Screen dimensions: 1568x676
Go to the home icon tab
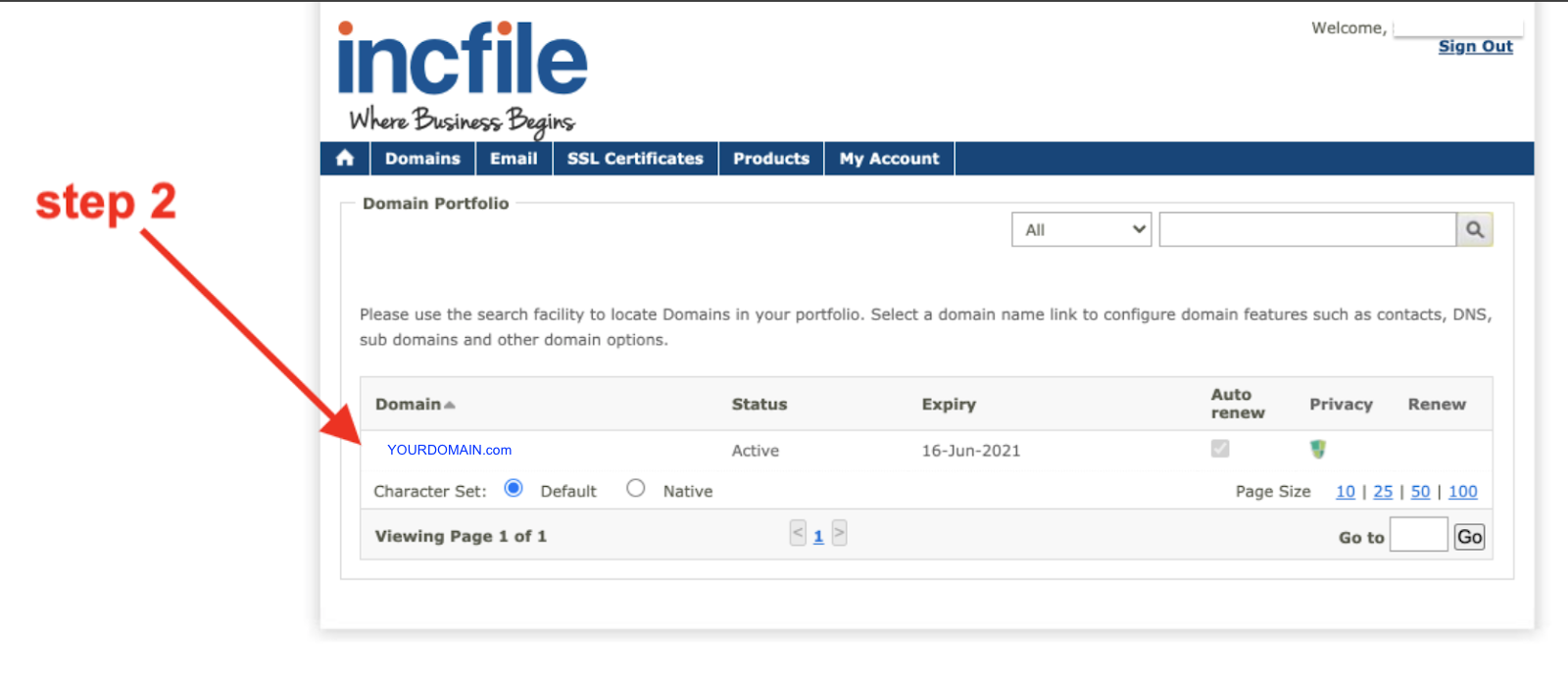(x=345, y=158)
